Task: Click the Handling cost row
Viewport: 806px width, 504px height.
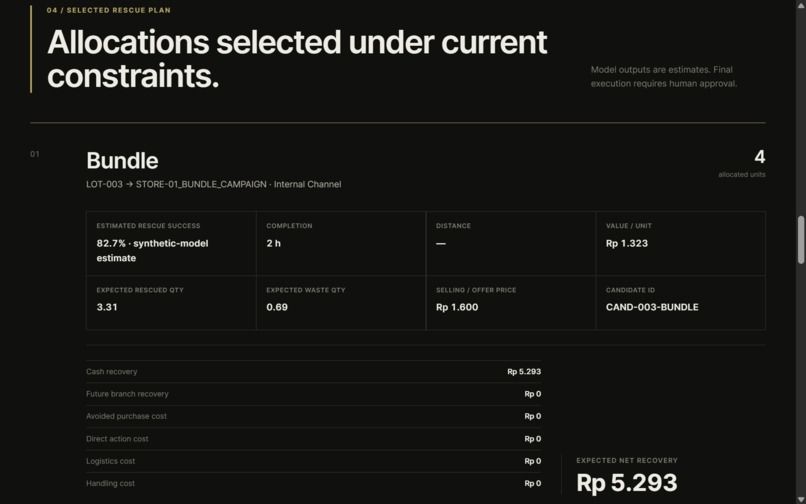Action: pos(314,483)
